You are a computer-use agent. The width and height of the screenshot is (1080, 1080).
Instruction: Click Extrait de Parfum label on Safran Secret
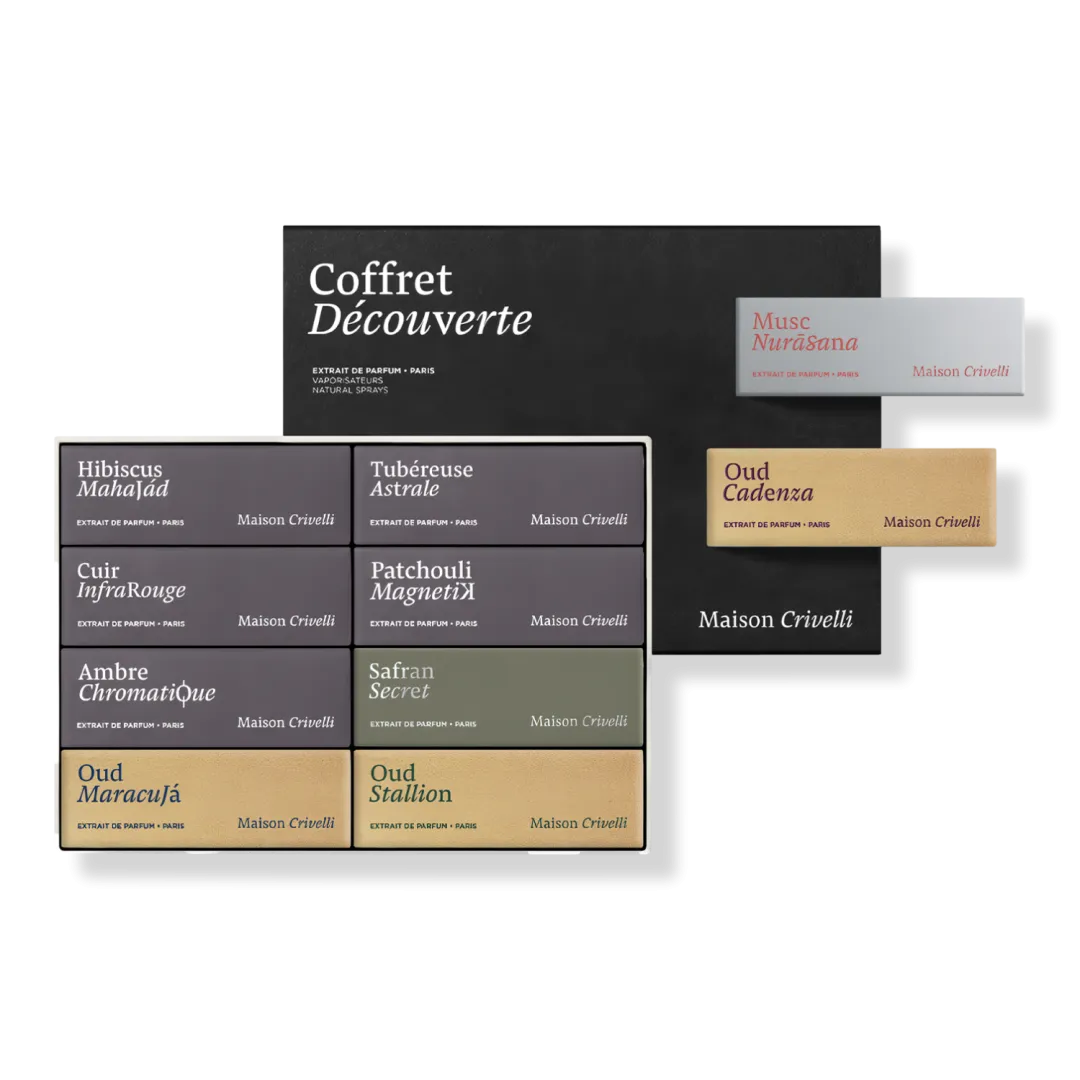pyautogui.click(x=423, y=724)
